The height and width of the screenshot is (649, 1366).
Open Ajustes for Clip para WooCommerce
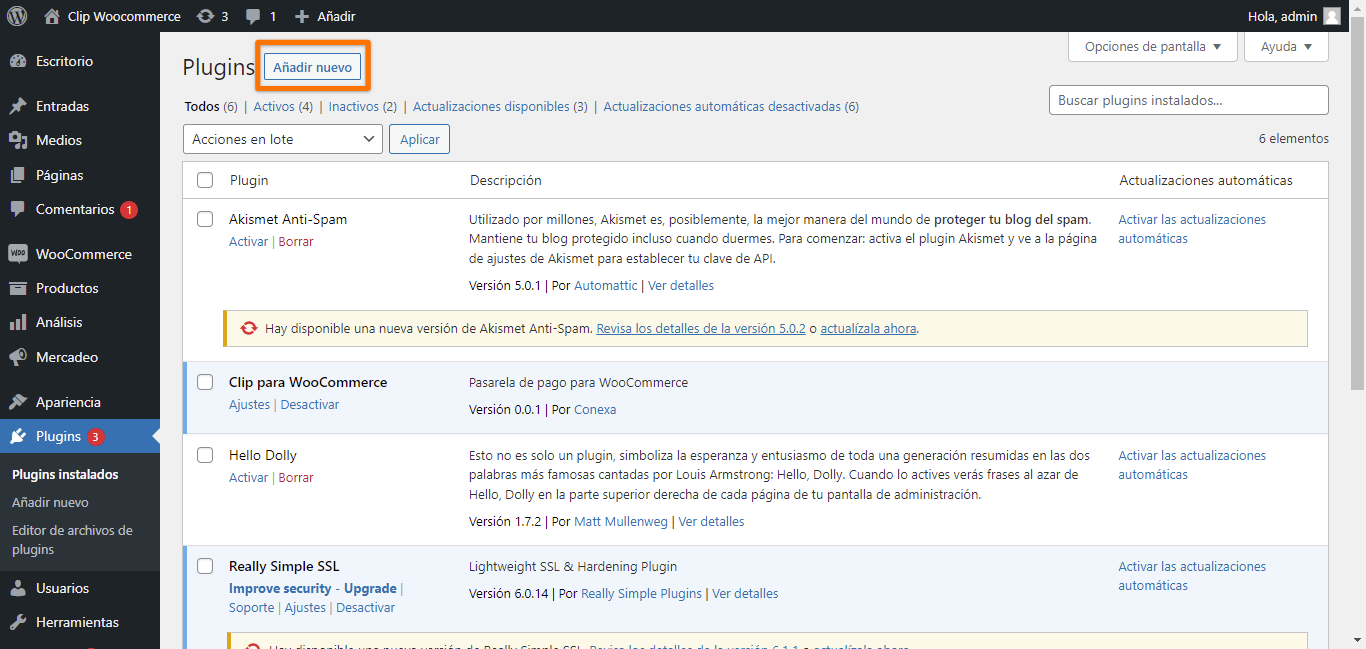point(249,404)
